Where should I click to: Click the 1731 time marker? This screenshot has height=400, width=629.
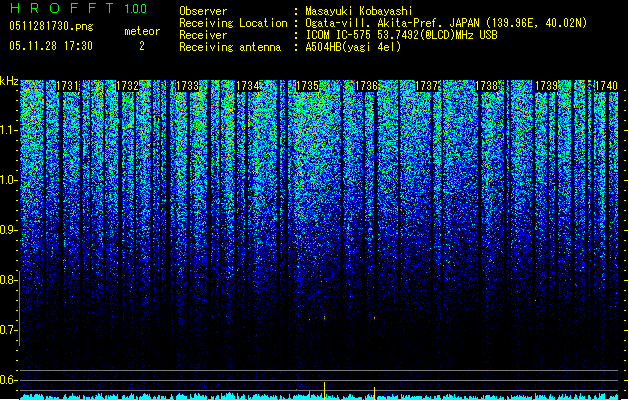(67, 86)
